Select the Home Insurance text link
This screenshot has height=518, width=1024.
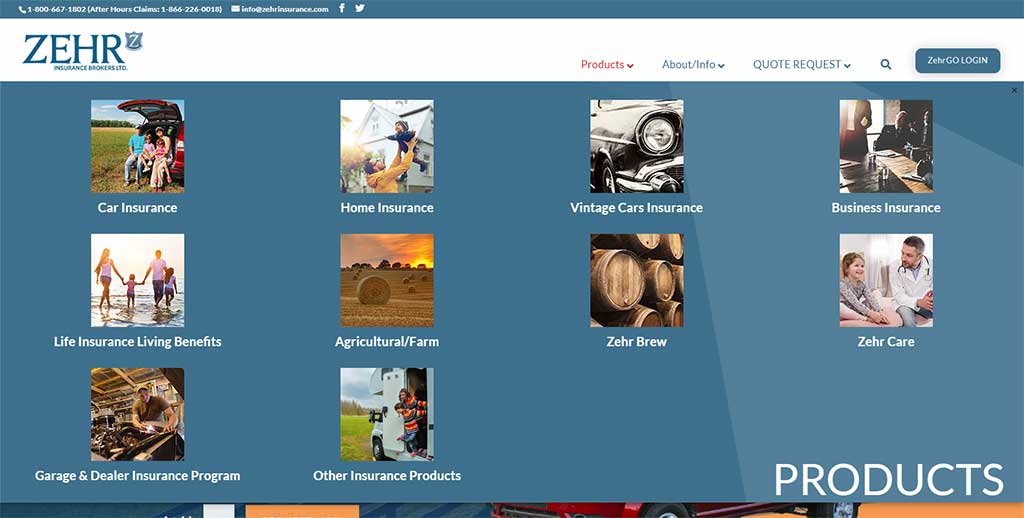point(387,208)
